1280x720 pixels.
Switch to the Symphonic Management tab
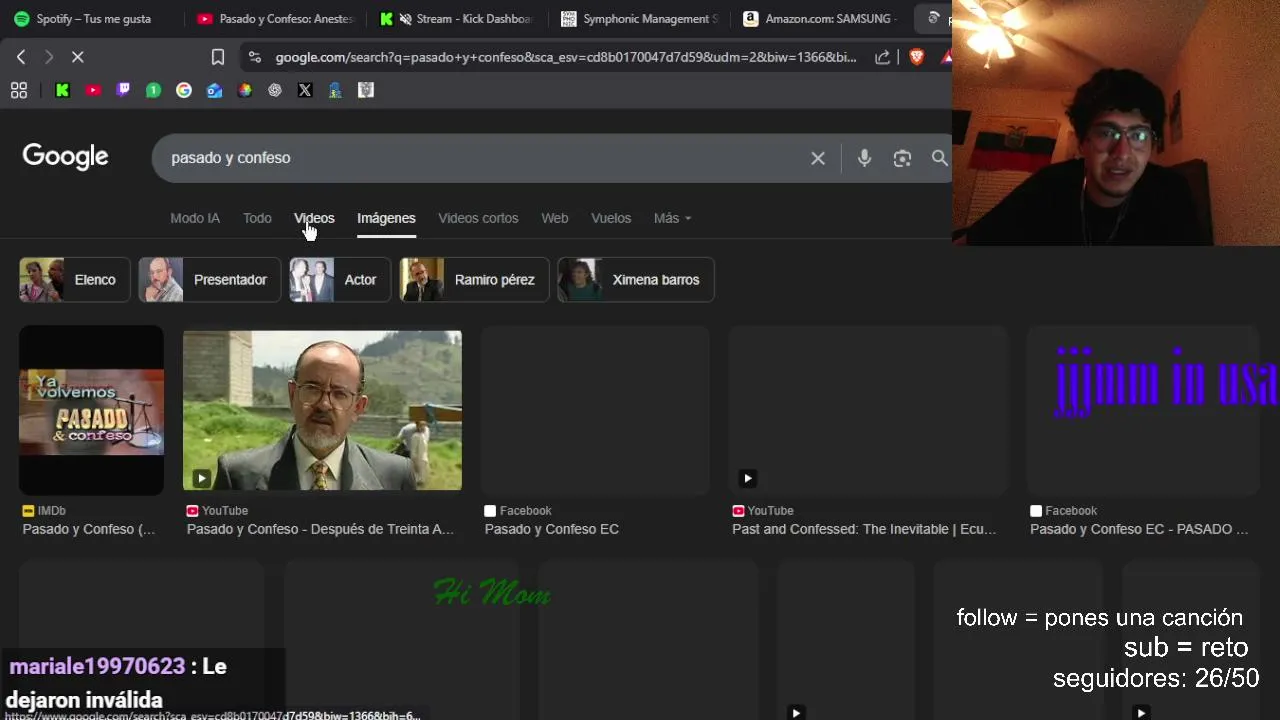point(641,19)
